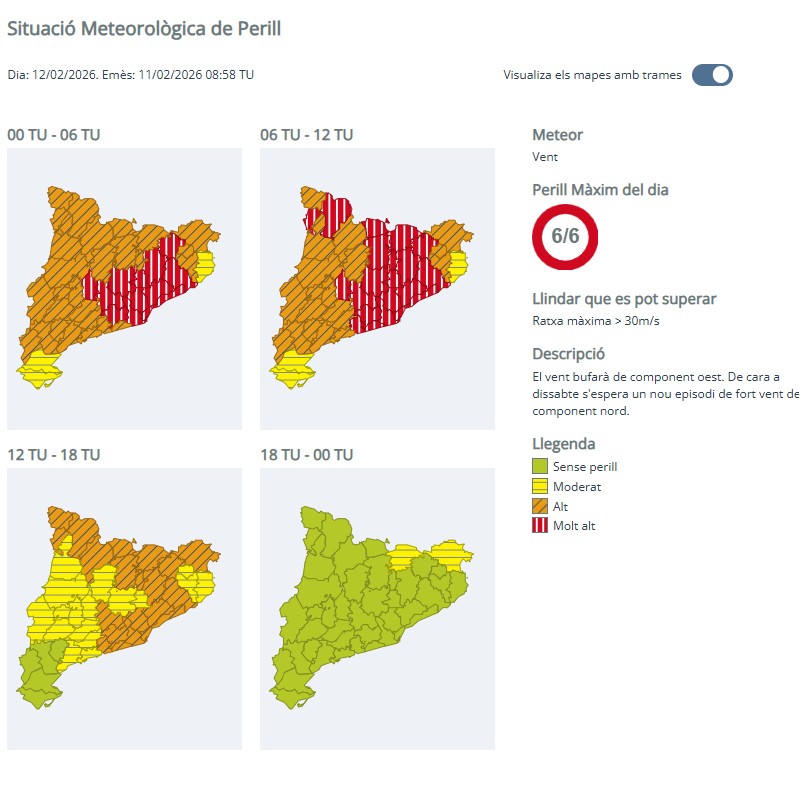Image resolution: width=802 pixels, height=793 pixels.
Task: Click the 'Perill Màxim del dia' heading
Action: click(x=600, y=190)
